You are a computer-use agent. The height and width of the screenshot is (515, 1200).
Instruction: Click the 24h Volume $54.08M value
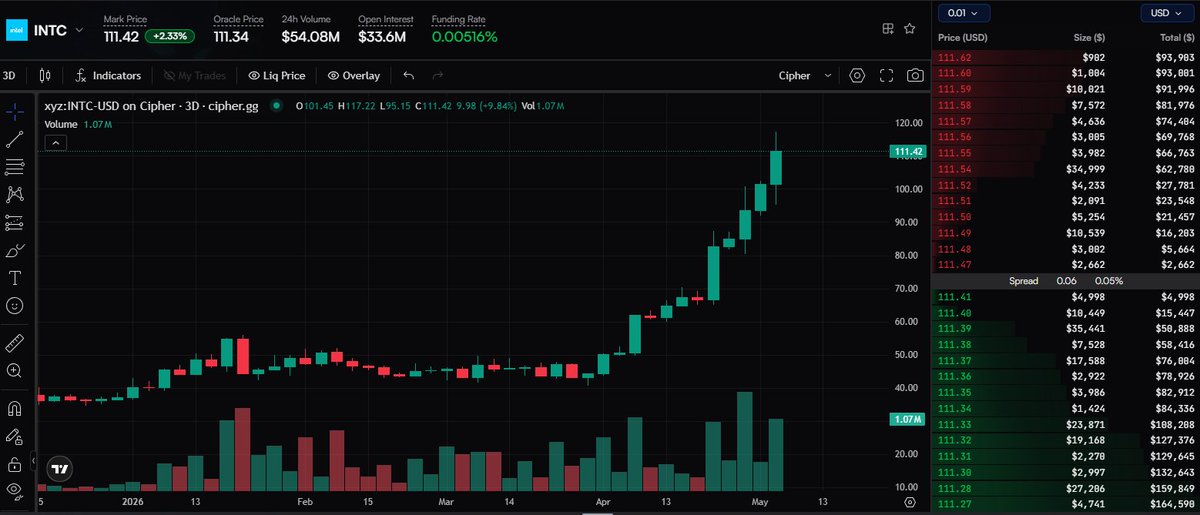311,37
